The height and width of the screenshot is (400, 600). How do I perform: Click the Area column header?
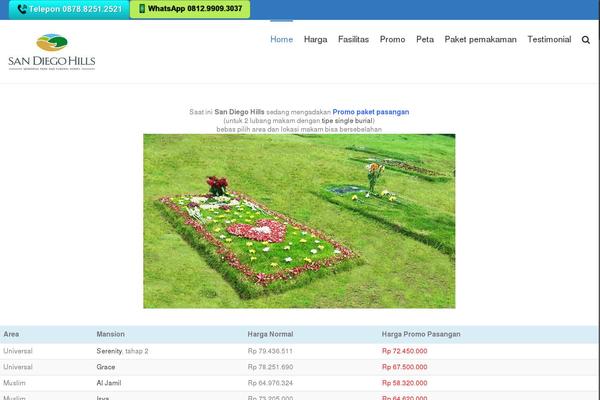(x=11, y=334)
